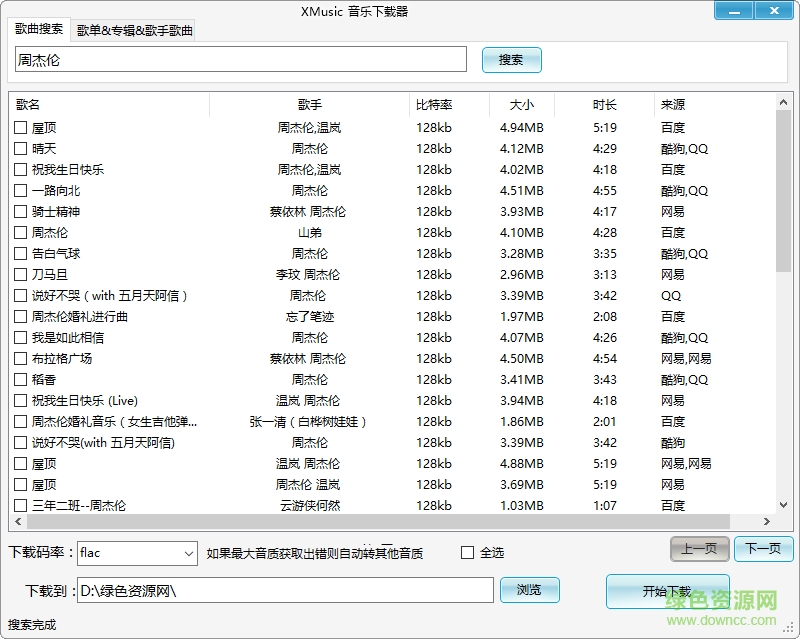Open the 下载码率 format dropdown

(189, 554)
